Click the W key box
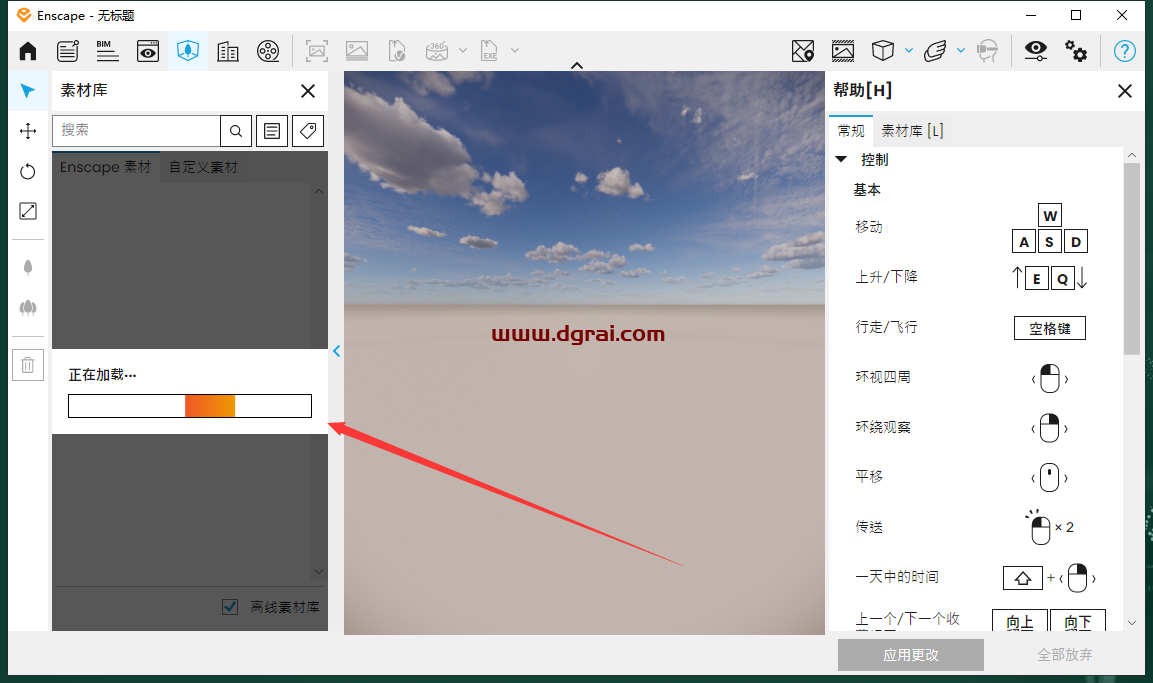This screenshot has height=683, width=1153. click(x=1050, y=215)
